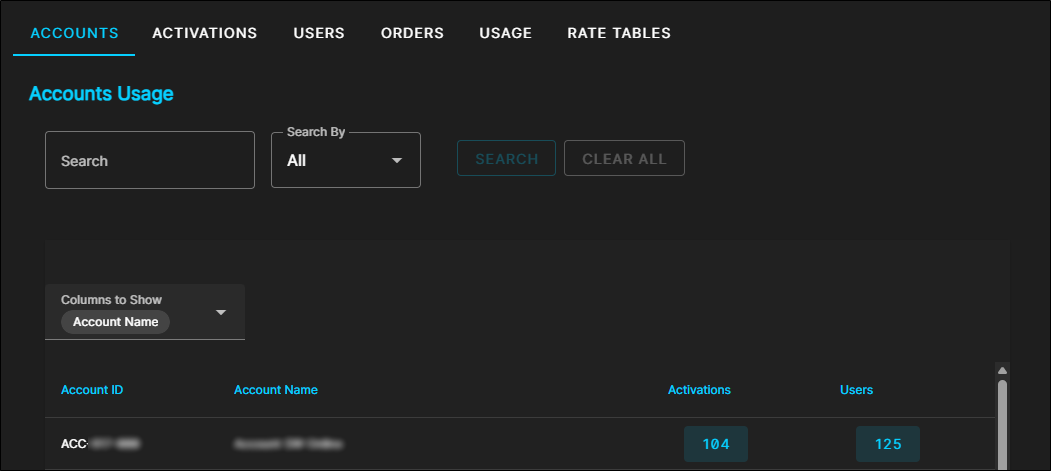The height and width of the screenshot is (471, 1051).
Task: Go to the USERS tab
Action: tap(319, 33)
